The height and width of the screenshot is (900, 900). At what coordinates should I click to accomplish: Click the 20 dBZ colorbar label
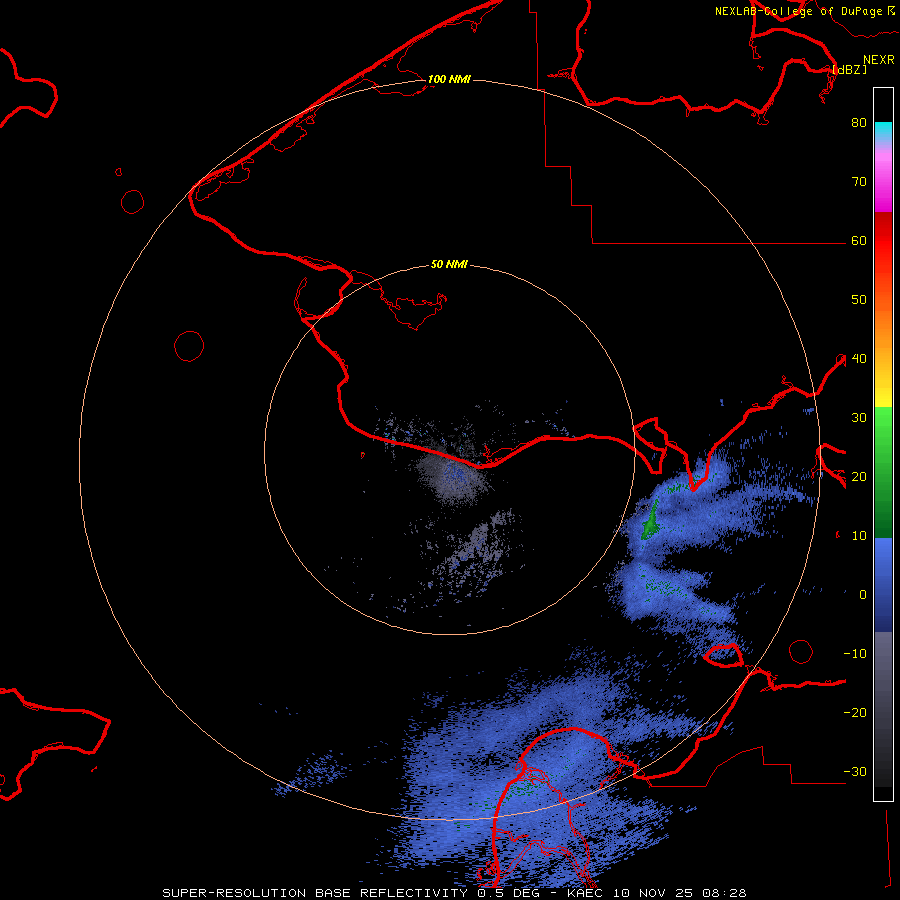coord(859,476)
